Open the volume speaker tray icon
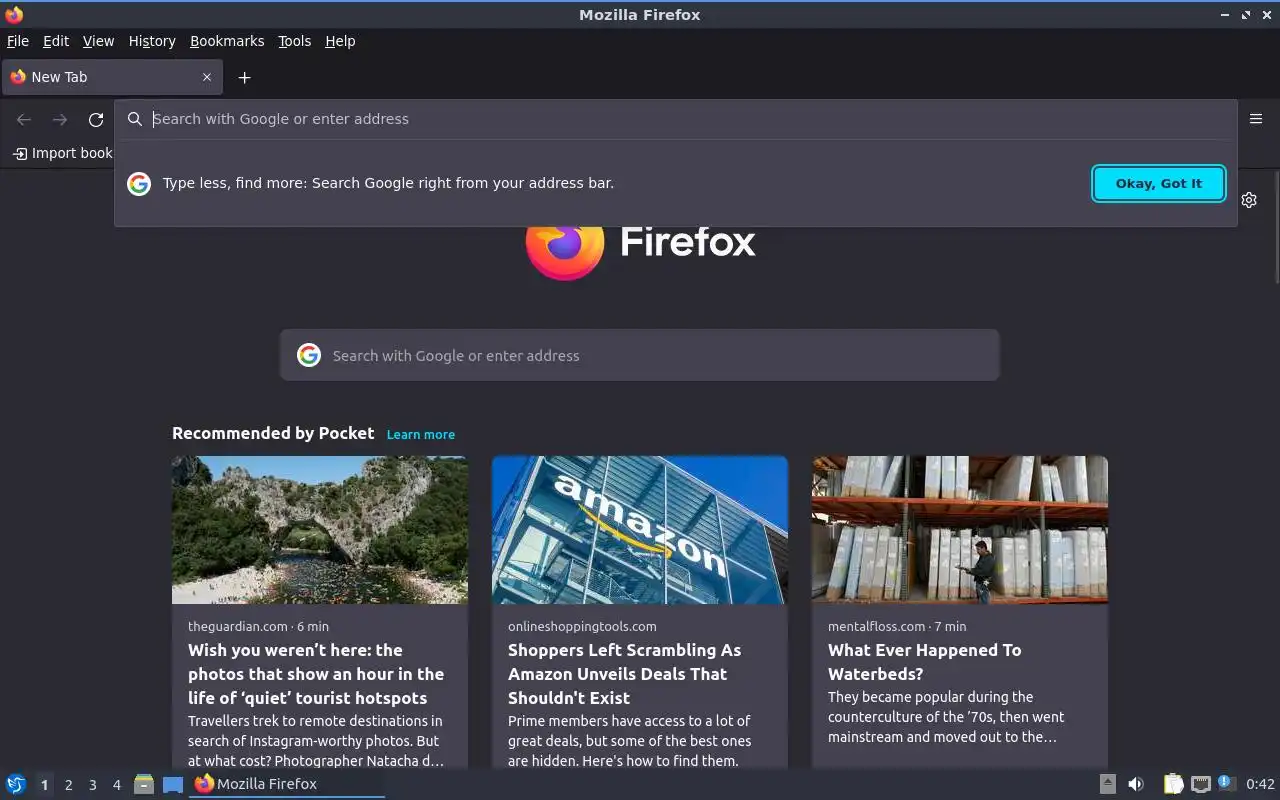Viewport: 1280px width, 800px height. pyautogui.click(x=1136, y=784)
